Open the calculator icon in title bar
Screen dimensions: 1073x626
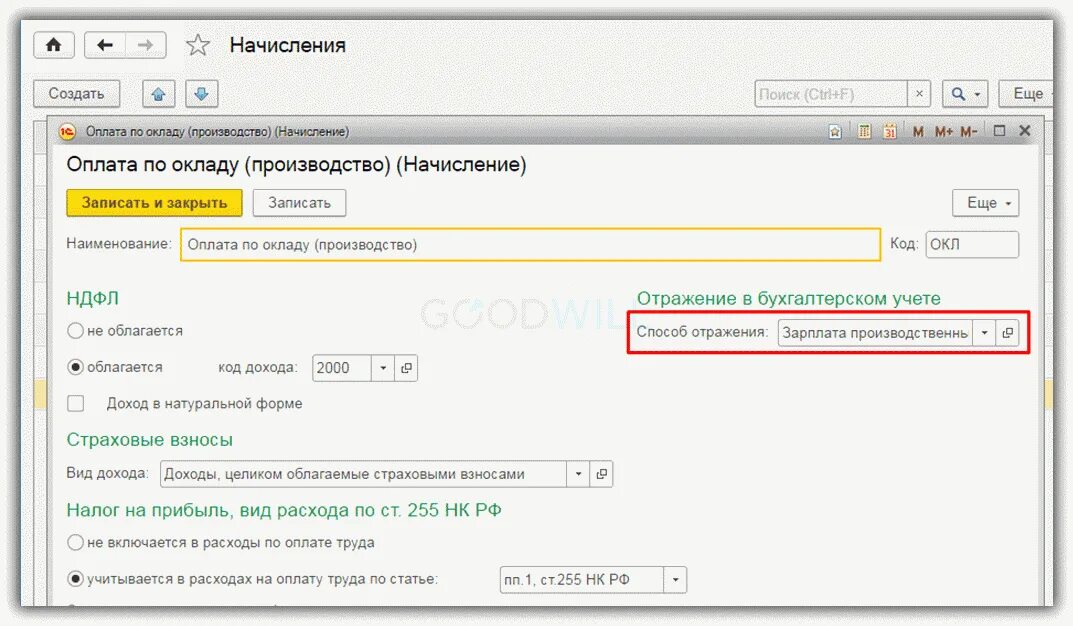(x=864, y=131)
